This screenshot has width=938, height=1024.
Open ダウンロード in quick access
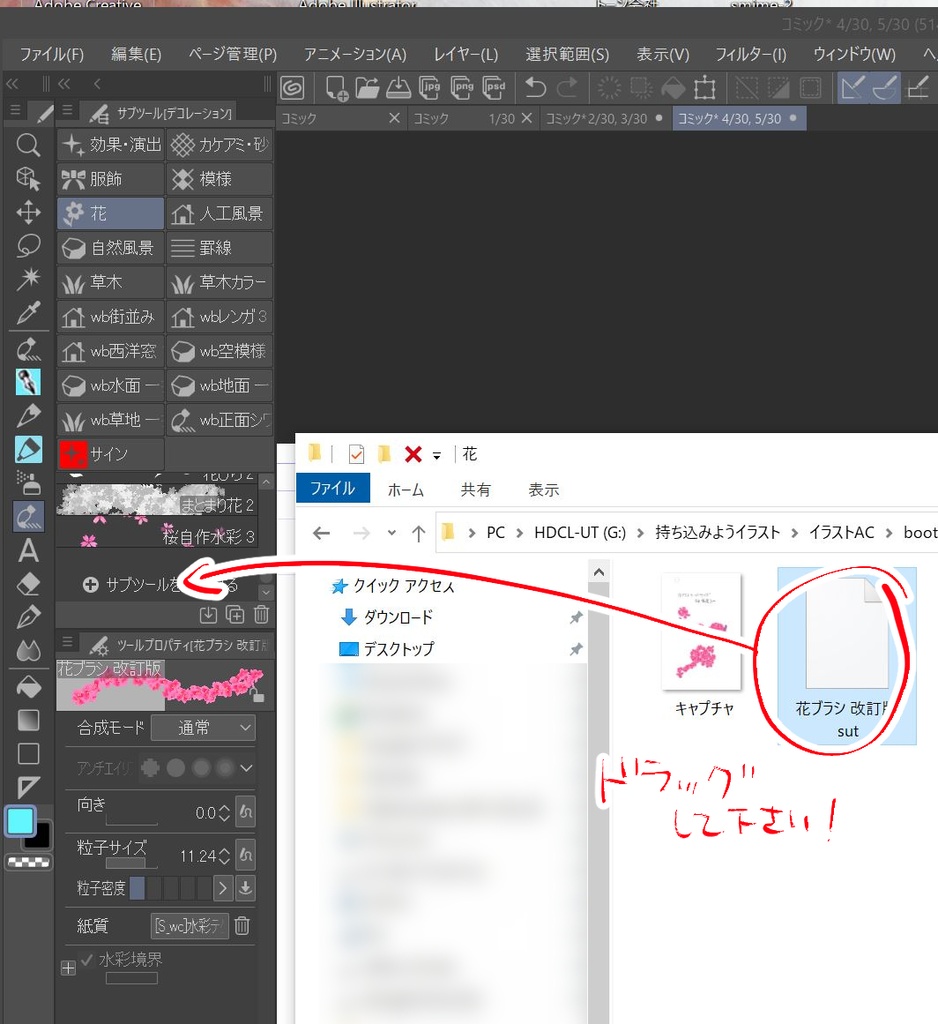pos(398,616)
